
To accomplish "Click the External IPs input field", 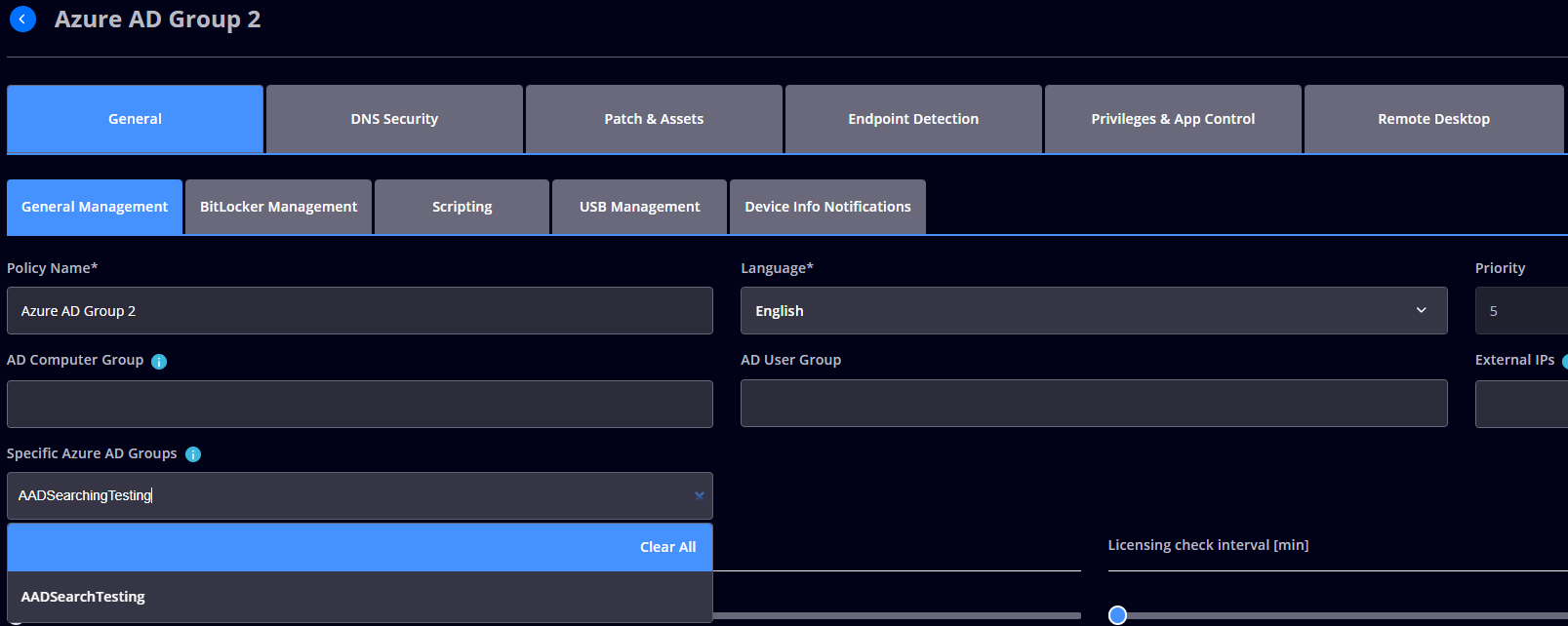I will 1521,404.
